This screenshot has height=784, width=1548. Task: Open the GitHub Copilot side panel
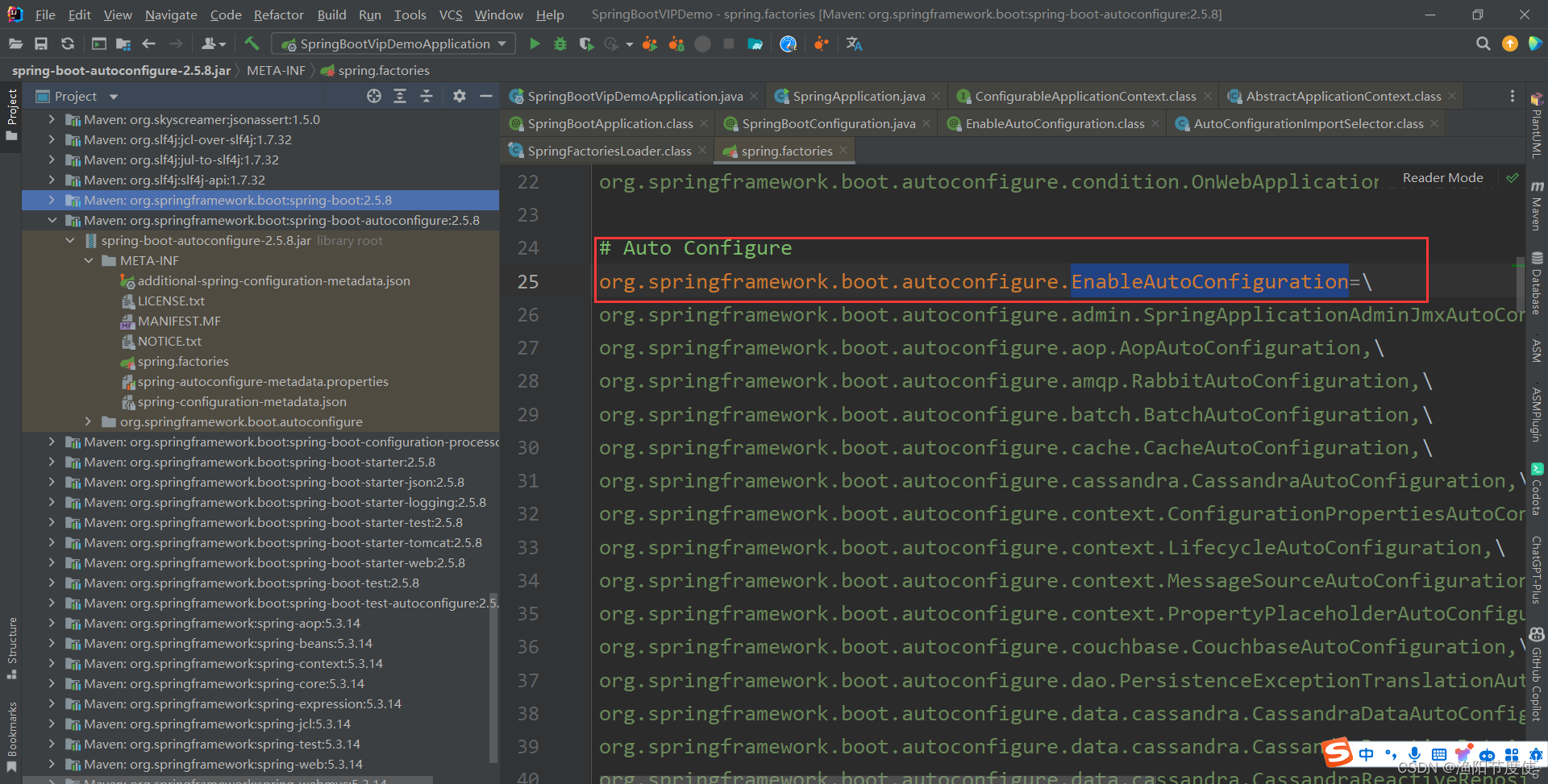pos(1537,675)
